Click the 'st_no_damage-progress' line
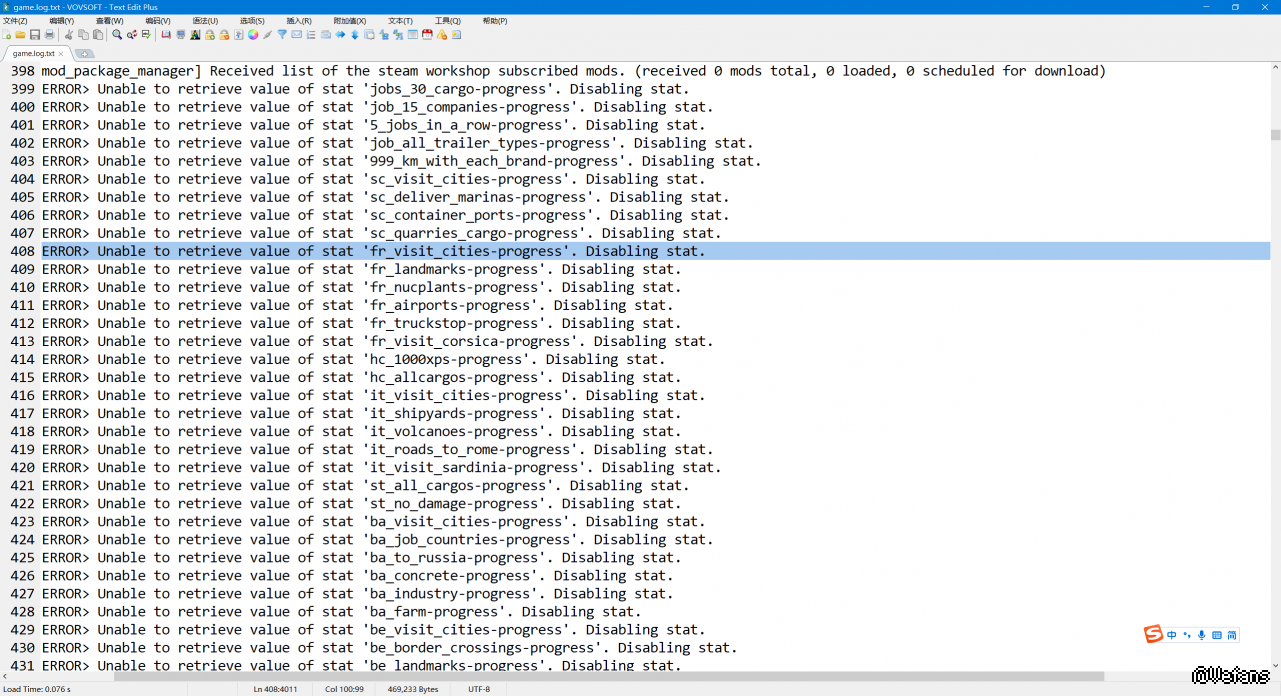This screenshot has height=696, width=1281. 362,503
